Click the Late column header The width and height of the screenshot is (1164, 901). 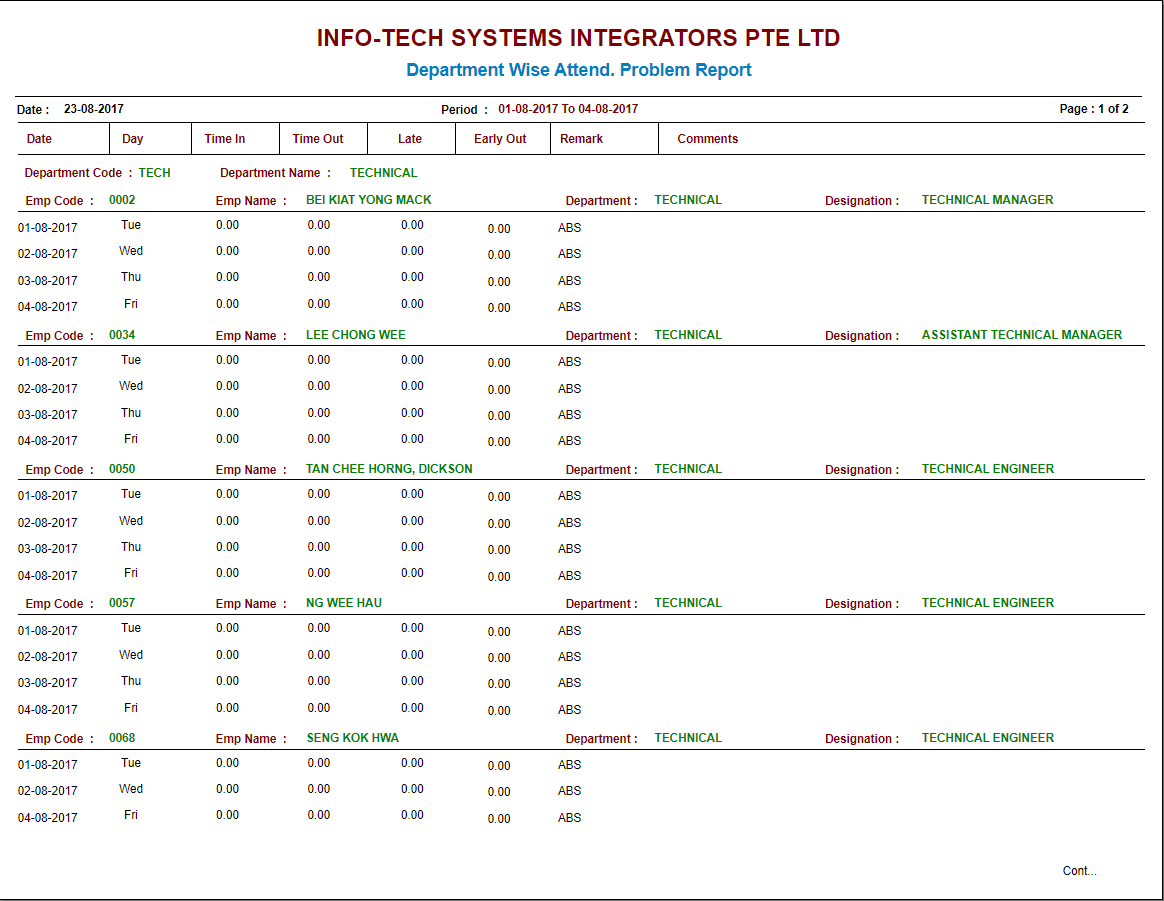tap(410, 139)
